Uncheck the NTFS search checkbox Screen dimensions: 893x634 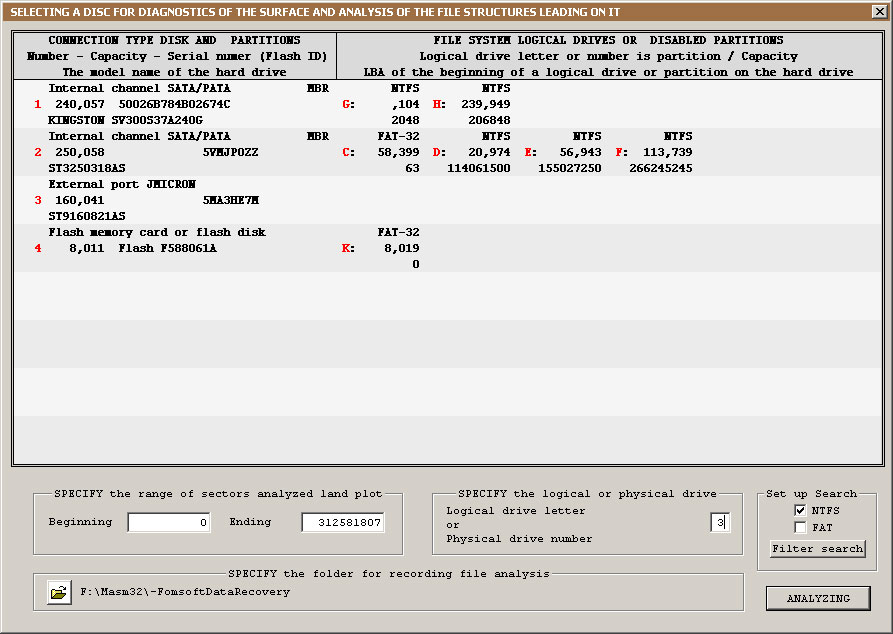tap(800, 511)
